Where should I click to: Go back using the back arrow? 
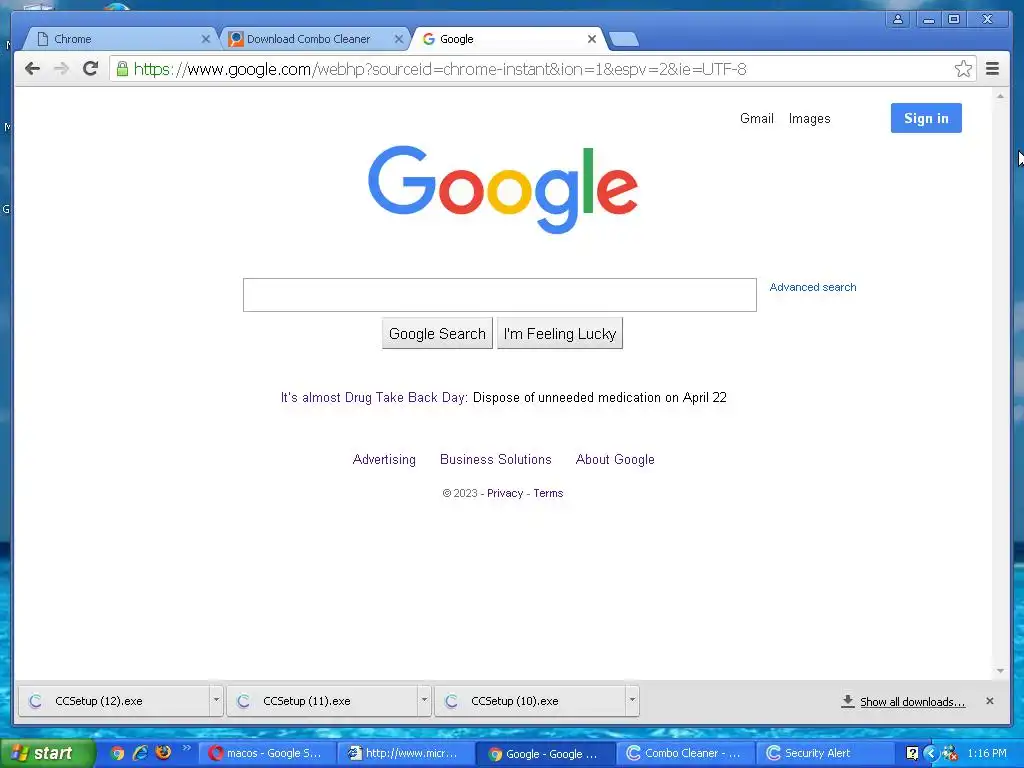pyautogui.click(x=32, y=69)
